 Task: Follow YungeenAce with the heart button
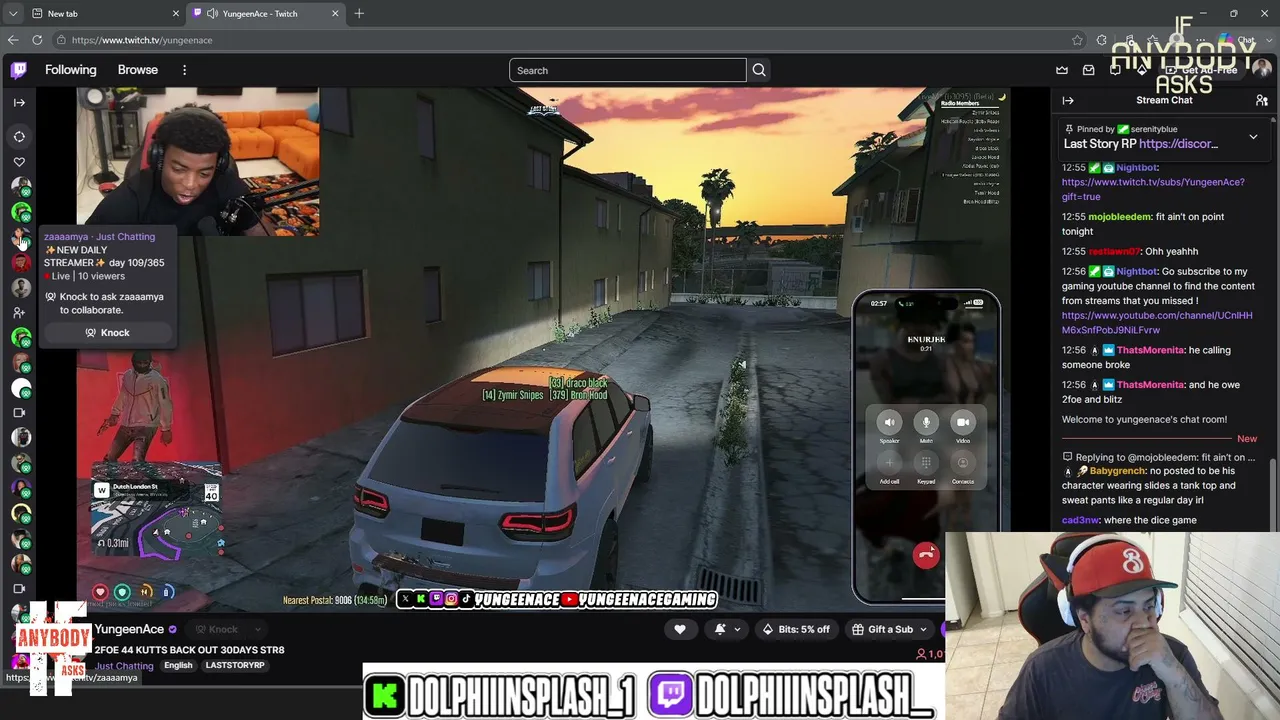point(680,629)
